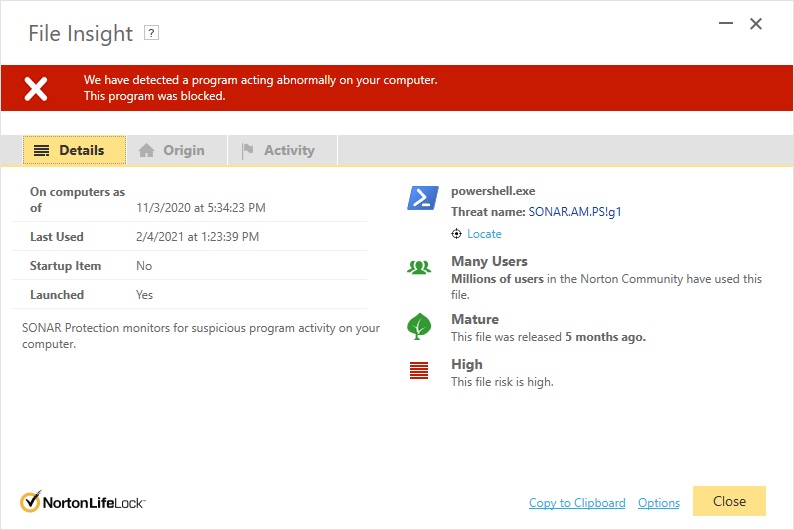Minimize the File Insight window

coord(726,23)
